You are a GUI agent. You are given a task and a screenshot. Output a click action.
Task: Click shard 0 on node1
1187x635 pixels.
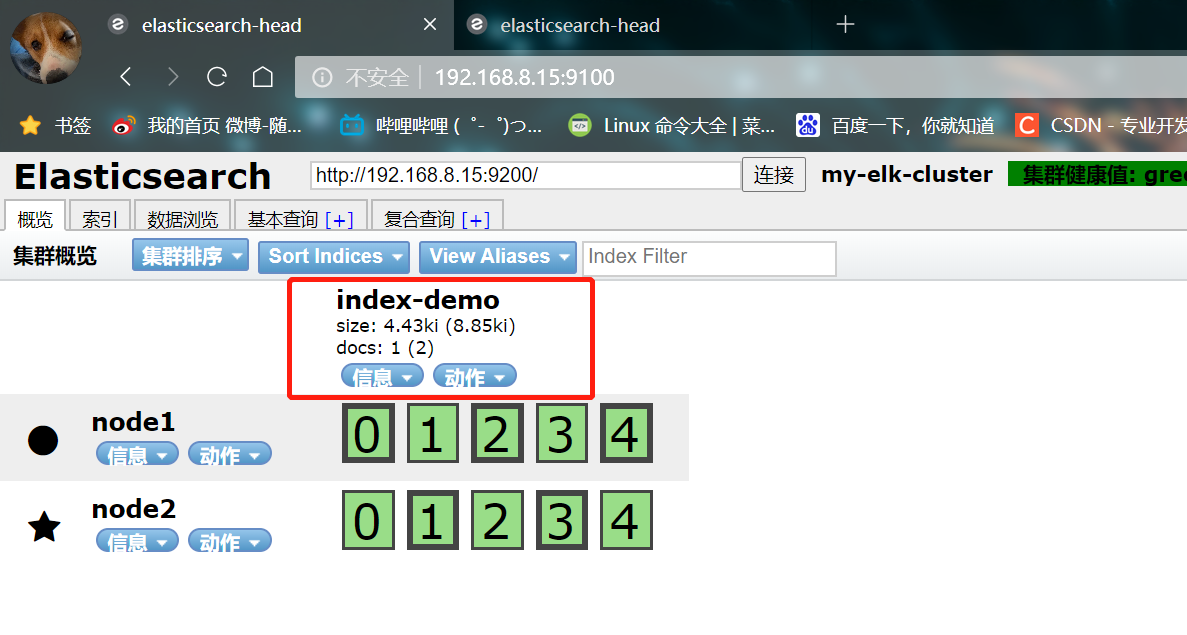[x=369, y=434]
